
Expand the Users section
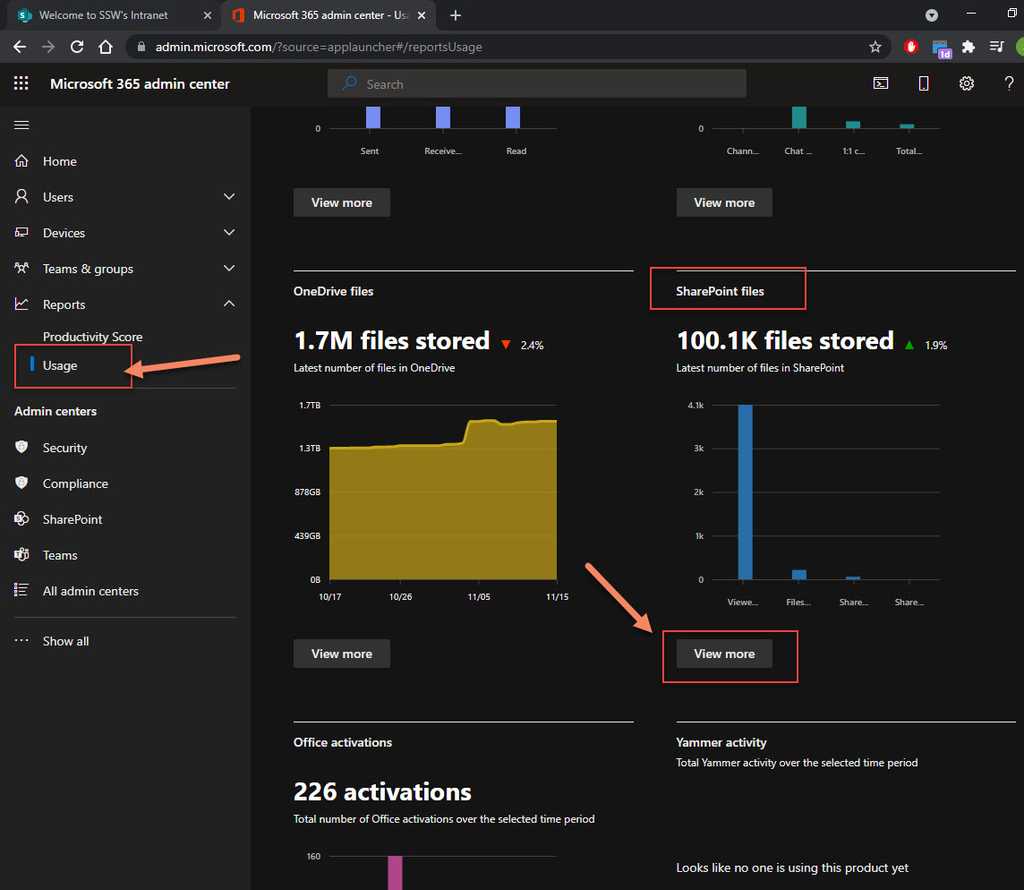pos(229,196)
